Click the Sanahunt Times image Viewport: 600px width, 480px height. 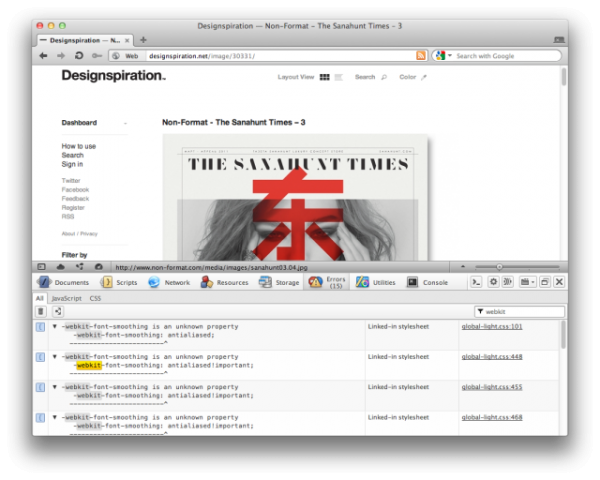tap(295, 198)
